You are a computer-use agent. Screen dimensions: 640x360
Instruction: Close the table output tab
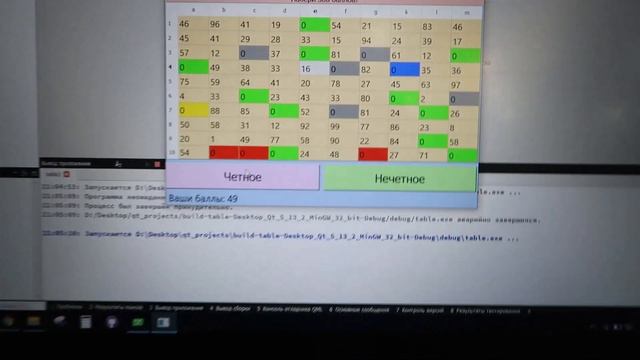coord(67,174)
